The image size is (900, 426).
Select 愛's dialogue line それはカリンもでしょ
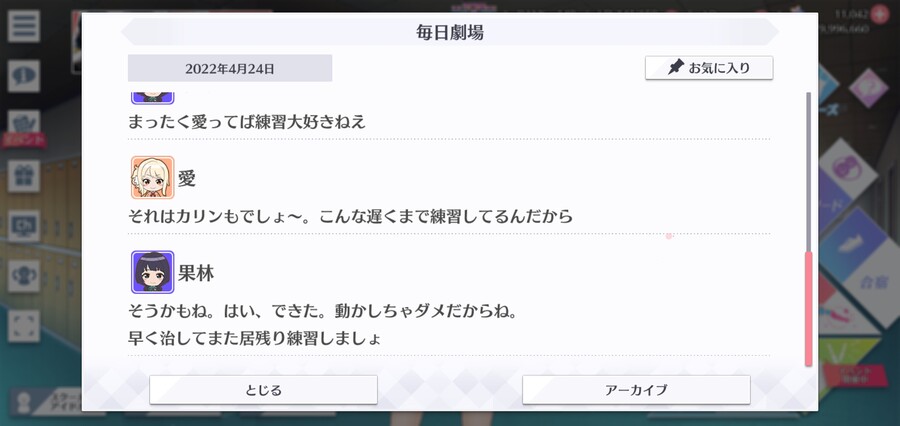[x=350, y=216]
